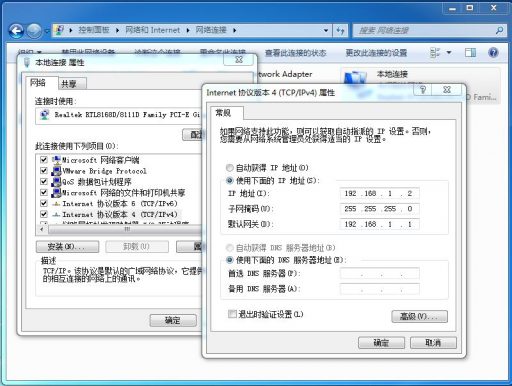Click Microsoft 网络客户端 item icon
Screen dimensions: 512x386
click(56, 160)
